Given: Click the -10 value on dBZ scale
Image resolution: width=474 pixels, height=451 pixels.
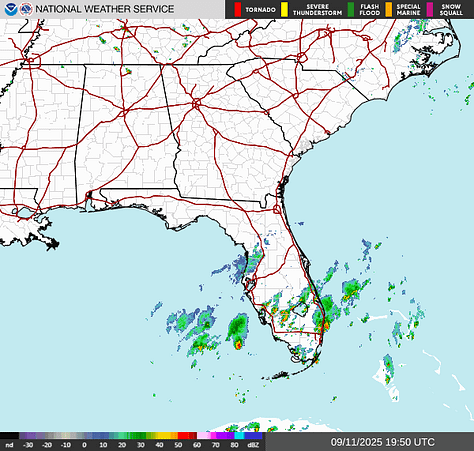Looking at the screenshot, I should click(66, 445).
